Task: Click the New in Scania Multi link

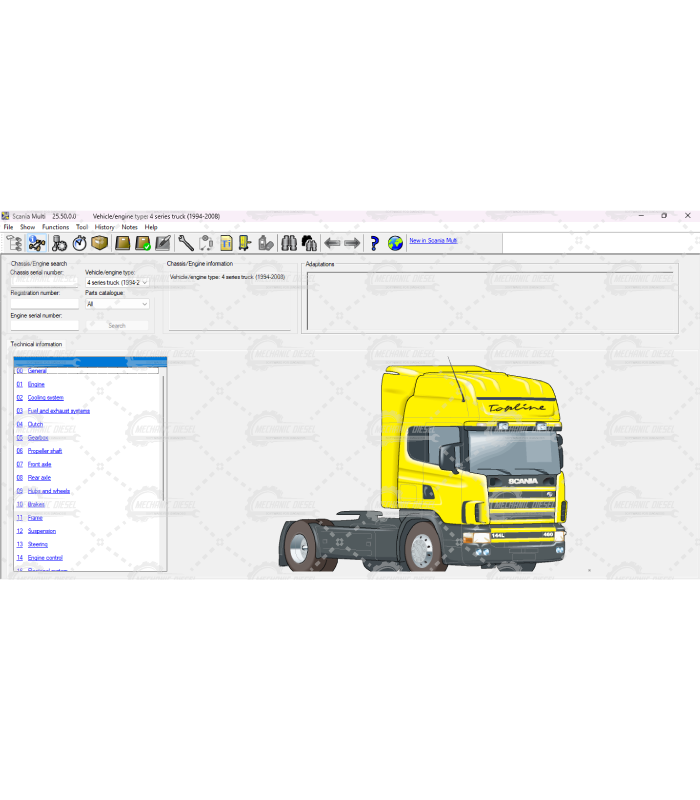Action: (433, 241)
